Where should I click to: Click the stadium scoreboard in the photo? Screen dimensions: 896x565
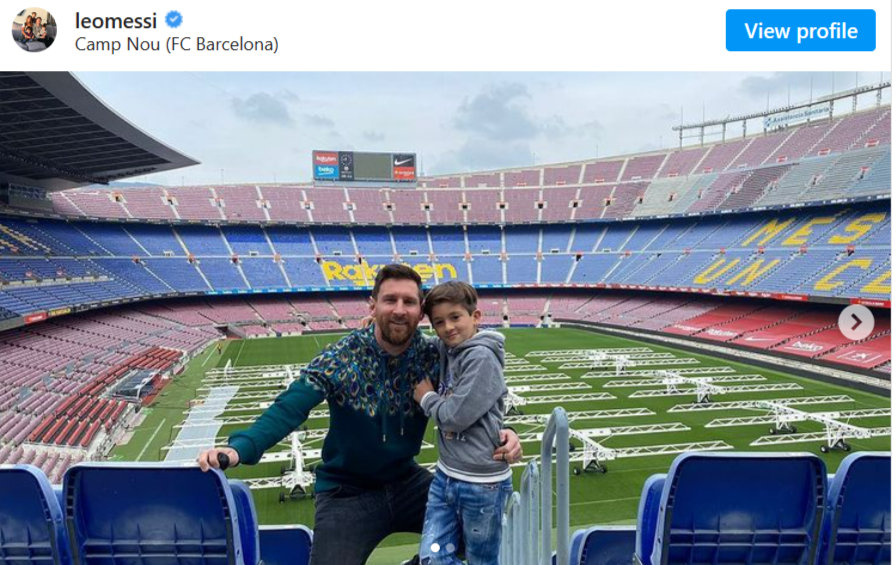(364, 166)
